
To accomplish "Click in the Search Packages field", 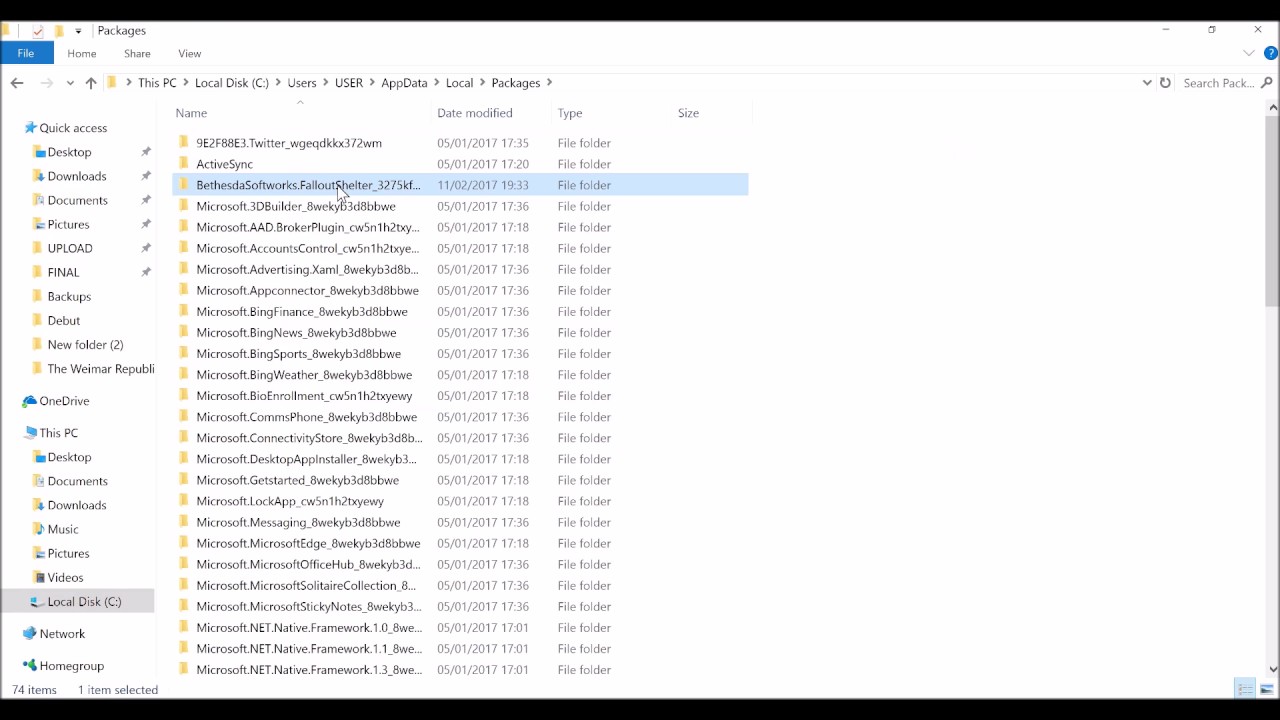I will [x=1218, y=83].
